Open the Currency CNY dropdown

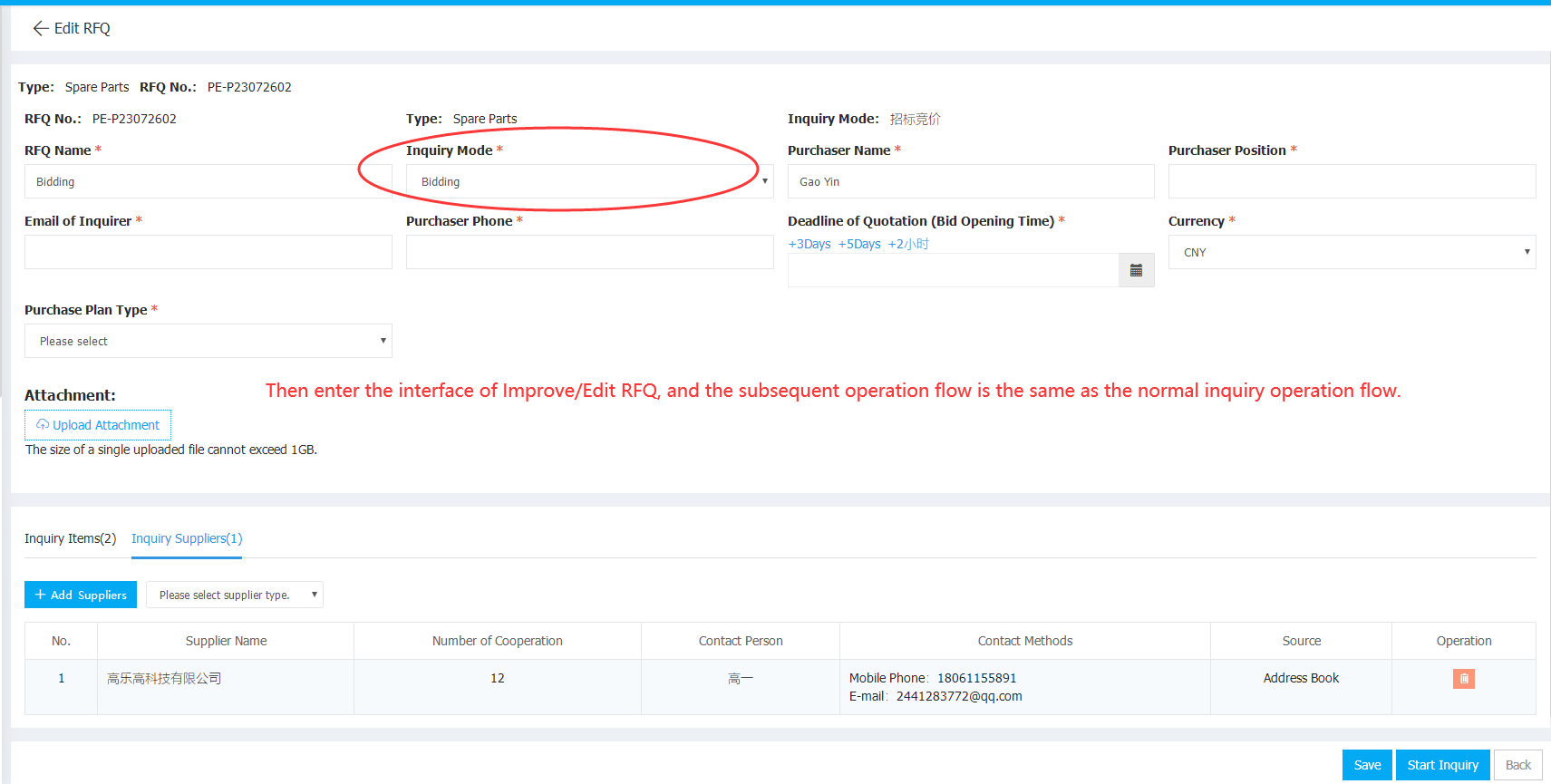1352,252
